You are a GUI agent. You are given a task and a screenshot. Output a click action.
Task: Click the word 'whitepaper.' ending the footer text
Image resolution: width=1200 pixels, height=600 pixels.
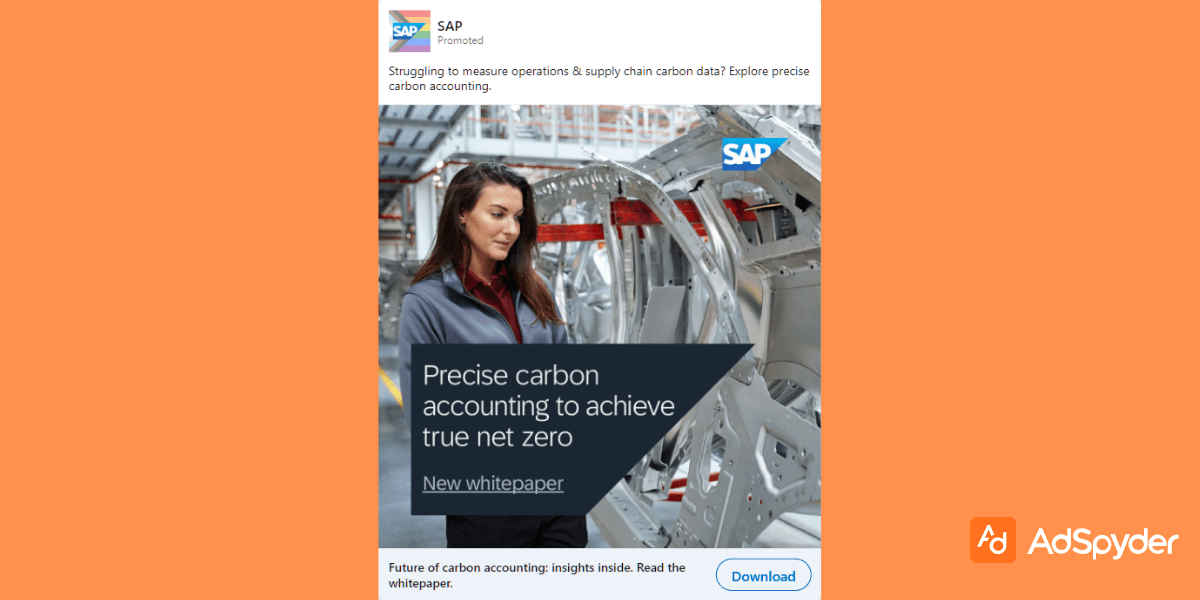[420, 583]
